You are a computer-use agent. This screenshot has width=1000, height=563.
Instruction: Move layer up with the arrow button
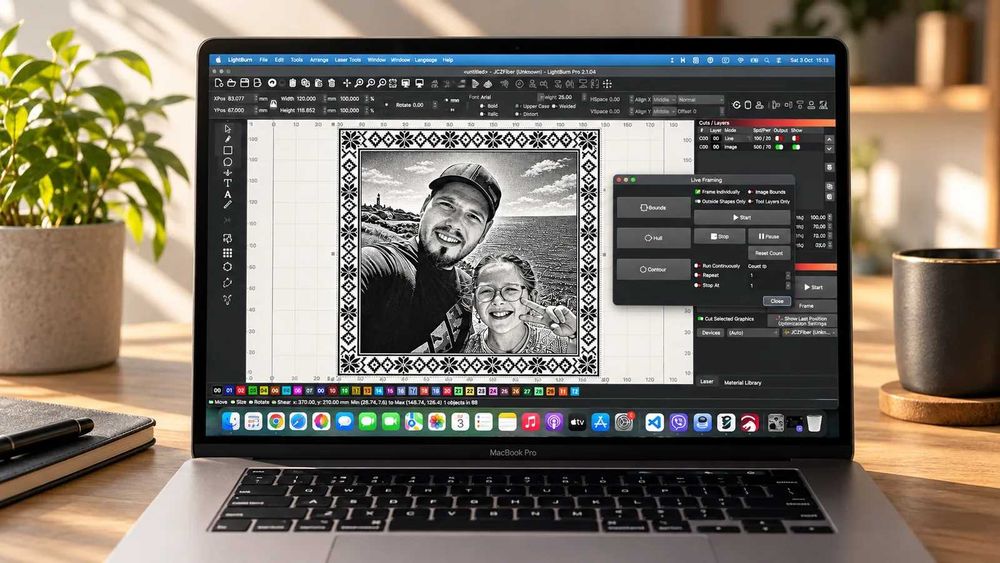(829, 139)
